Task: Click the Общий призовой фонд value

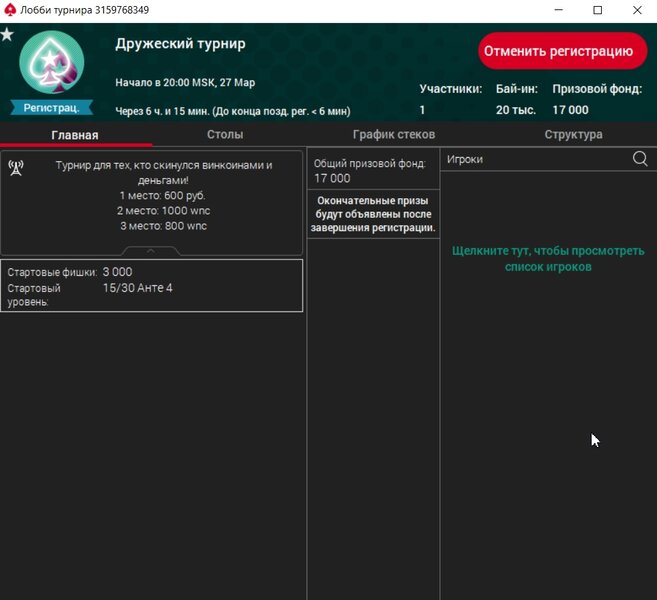Action: (x=333, y=178)
